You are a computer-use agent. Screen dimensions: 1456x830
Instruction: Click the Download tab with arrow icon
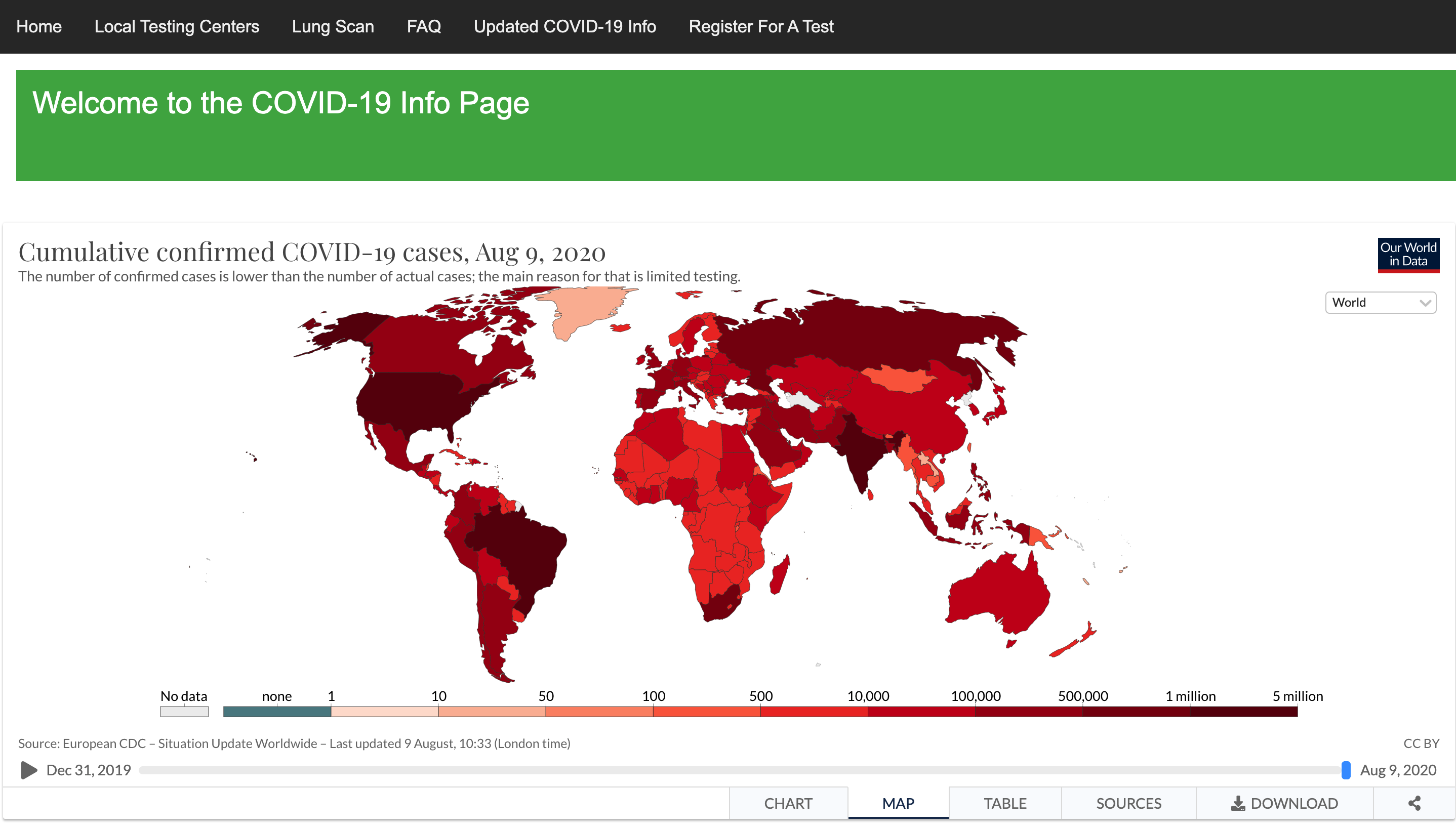[x=1284, y=803]
